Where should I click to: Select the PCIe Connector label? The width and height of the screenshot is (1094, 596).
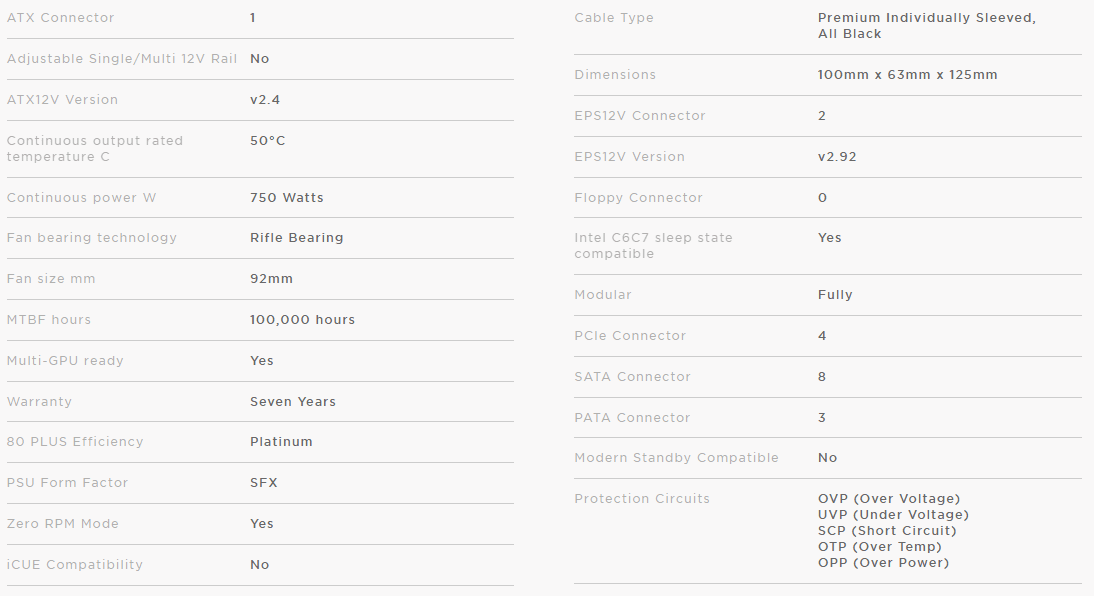pyautogui.click(x=630, y=336)
